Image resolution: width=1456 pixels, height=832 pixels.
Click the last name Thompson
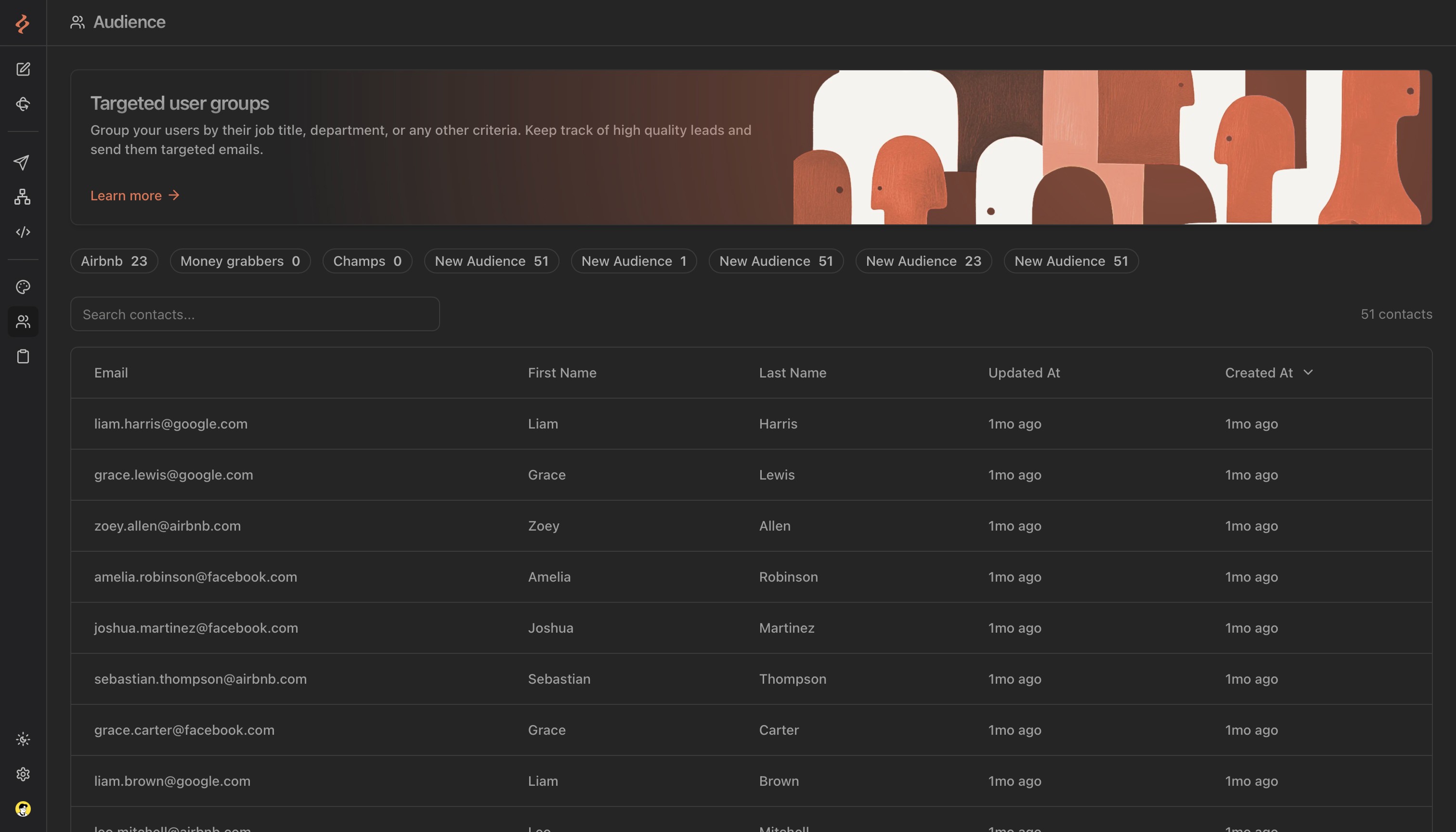coord(793,679)
